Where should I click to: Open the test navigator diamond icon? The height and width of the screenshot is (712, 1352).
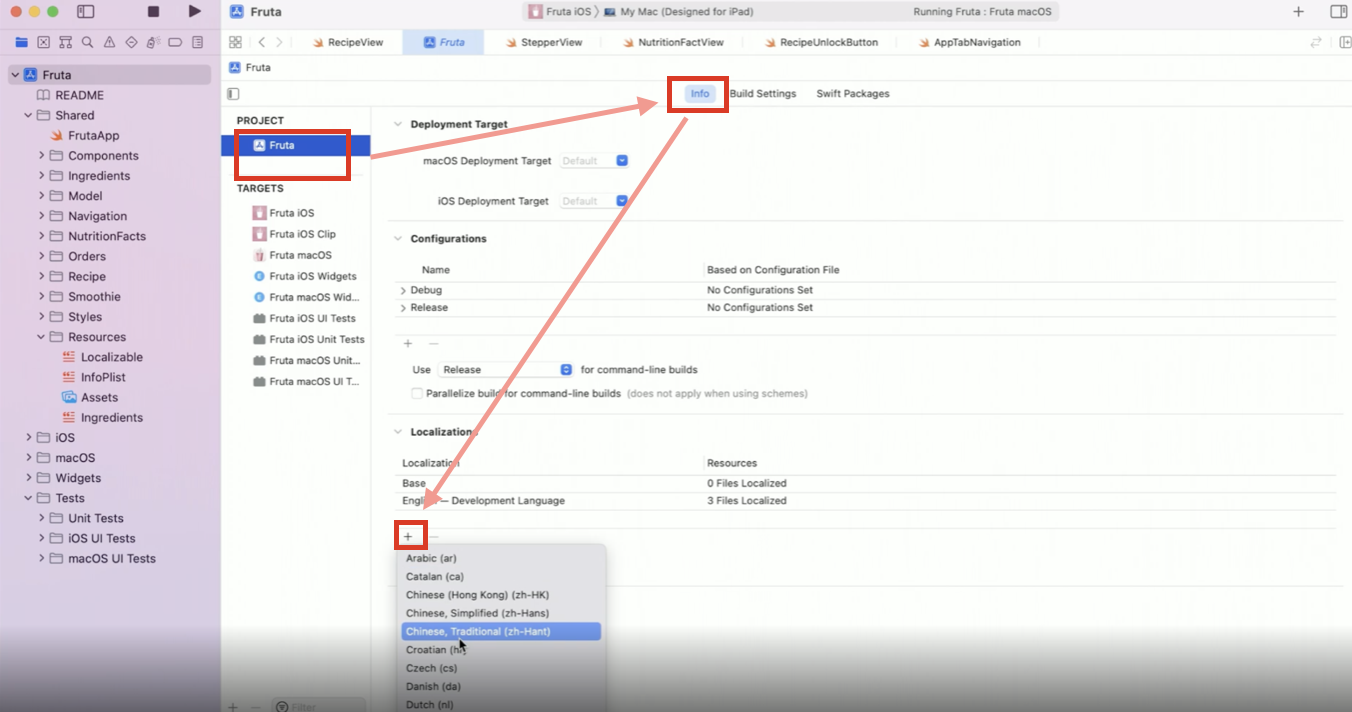point(131,42)
